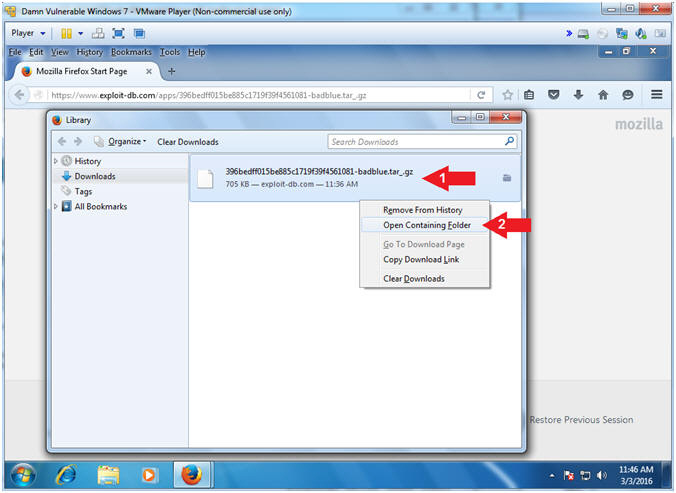The height and width of the screenshot is (493, 676).
Task: Click the Firefox Hello chat icon
Action: (x=628, y=95)
